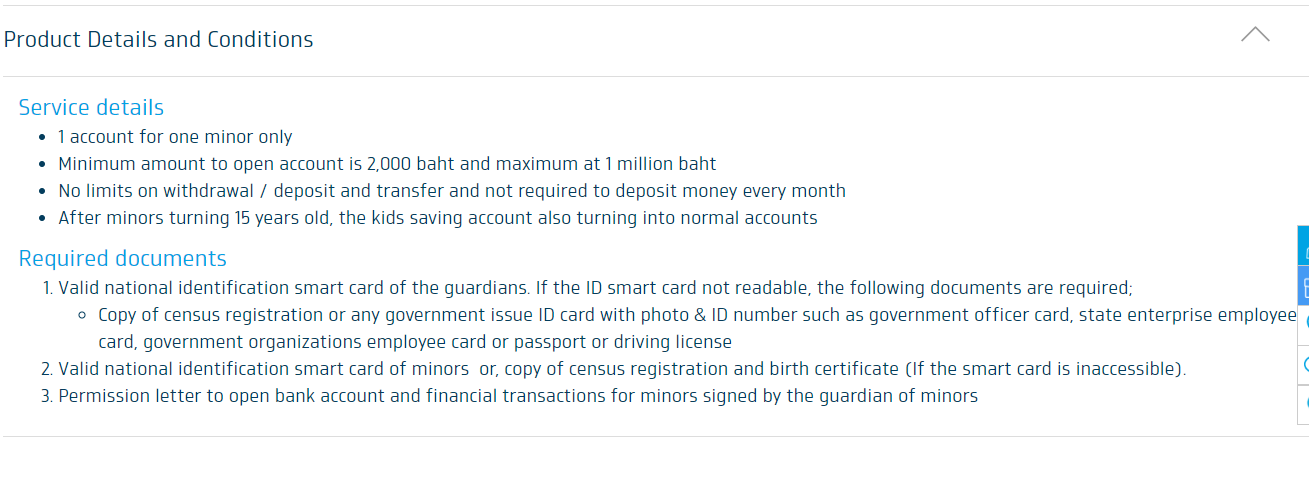Click the fourth white floating sidebar icon
The width and height of the screenshot is (1309, 479).
(x=1303, y=365)
